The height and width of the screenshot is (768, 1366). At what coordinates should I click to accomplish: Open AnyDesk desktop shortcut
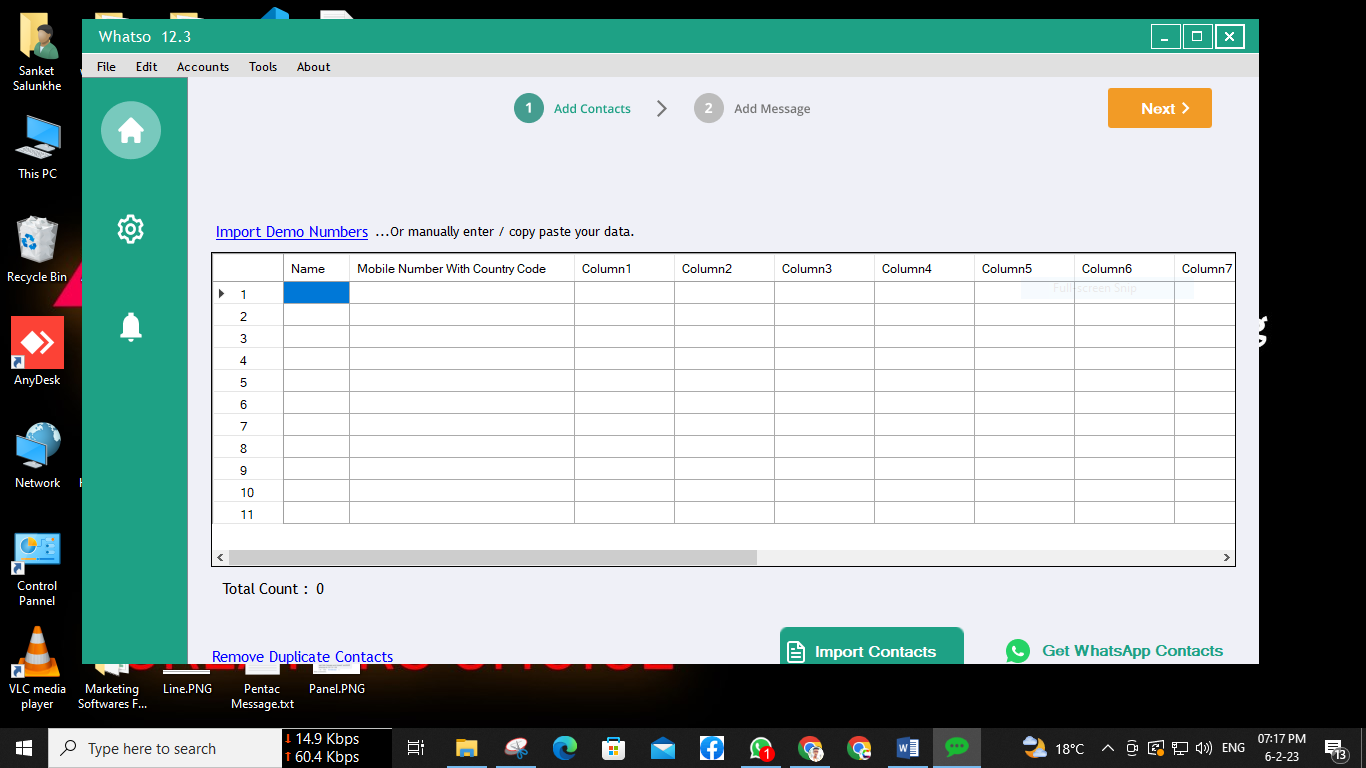coord(37,343)
